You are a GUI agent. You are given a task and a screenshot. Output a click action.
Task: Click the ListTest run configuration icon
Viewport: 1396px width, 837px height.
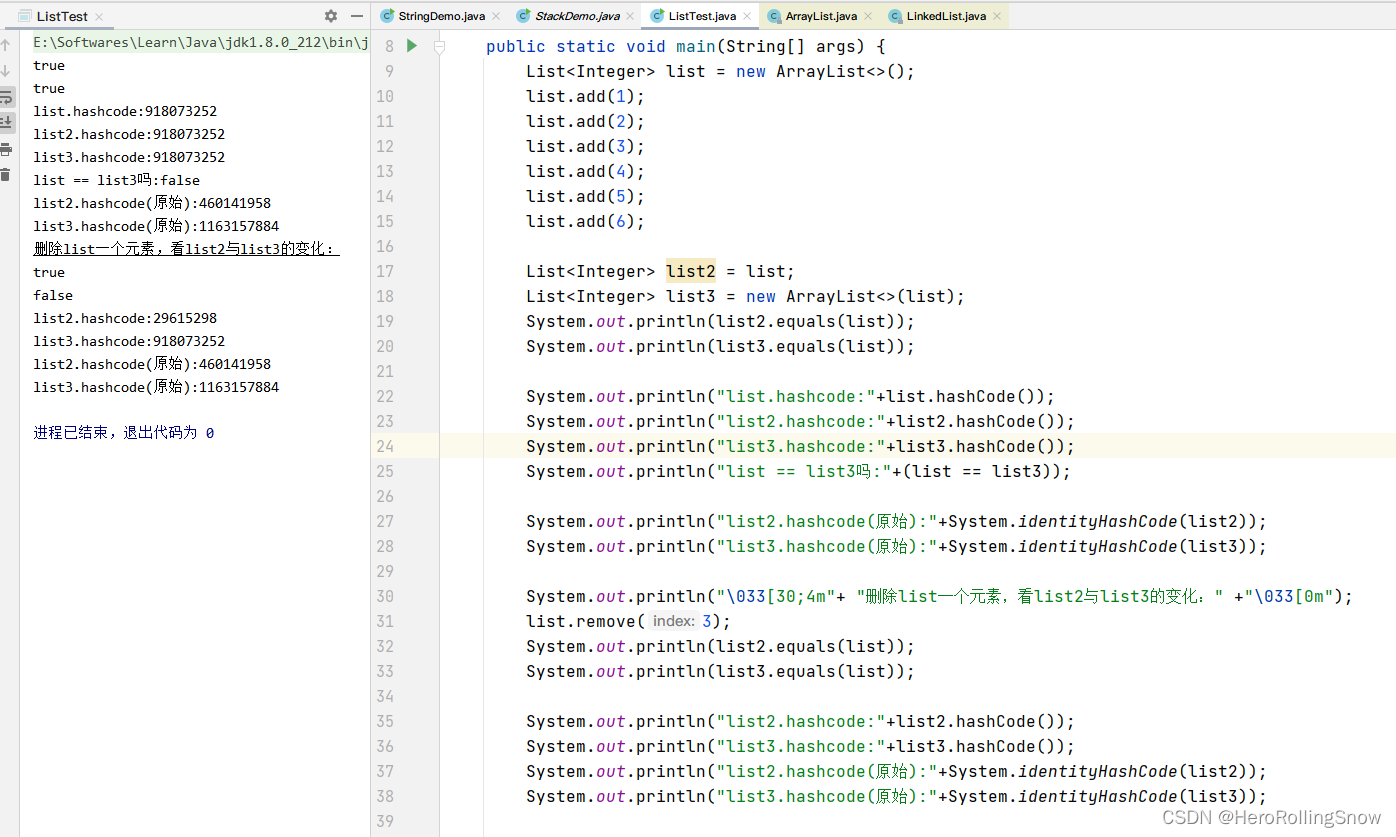point(25,17)
